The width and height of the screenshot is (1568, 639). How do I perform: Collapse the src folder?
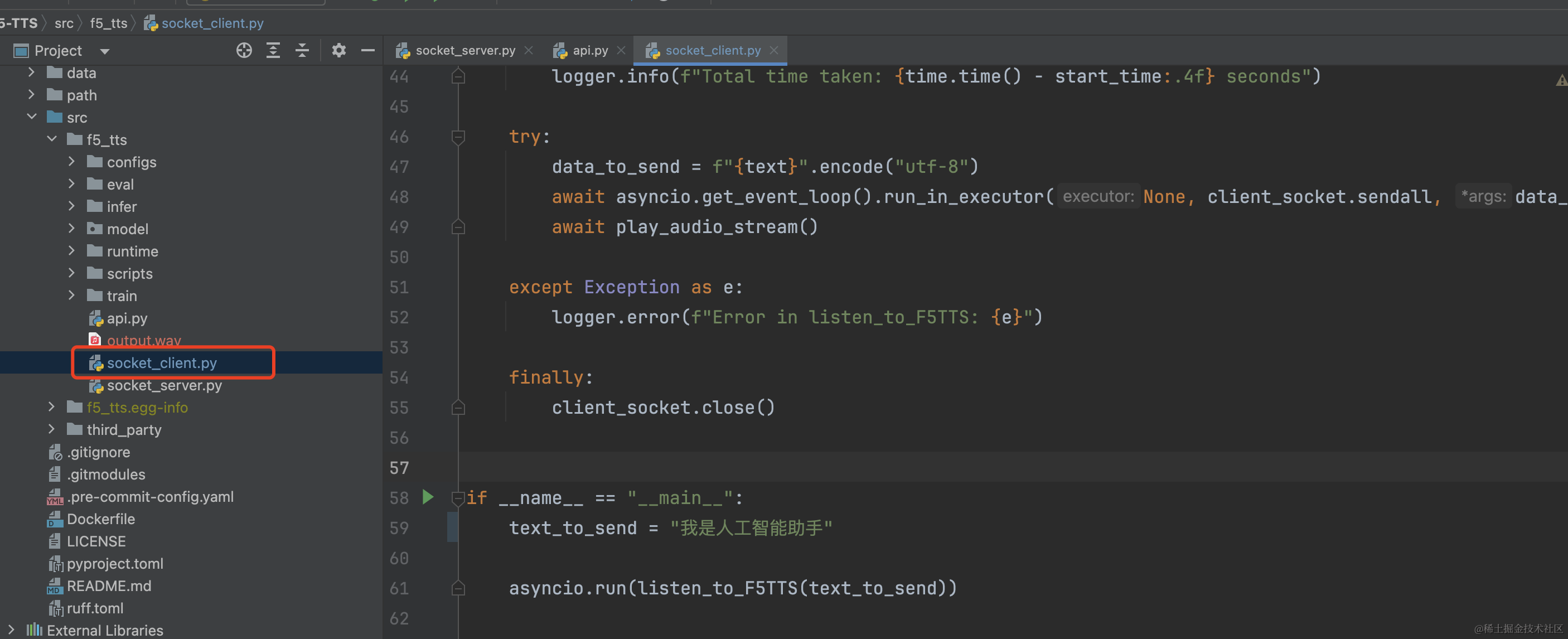(x=32, y=117)
